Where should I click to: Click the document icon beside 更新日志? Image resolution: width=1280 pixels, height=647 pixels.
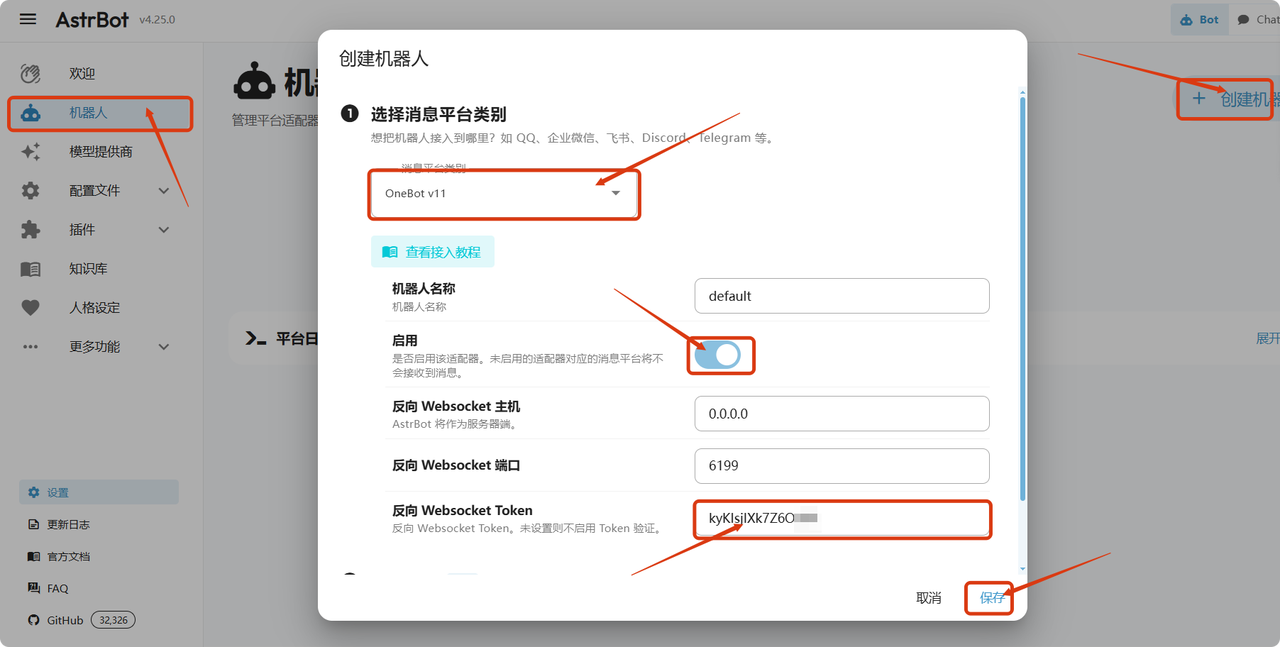34,525
